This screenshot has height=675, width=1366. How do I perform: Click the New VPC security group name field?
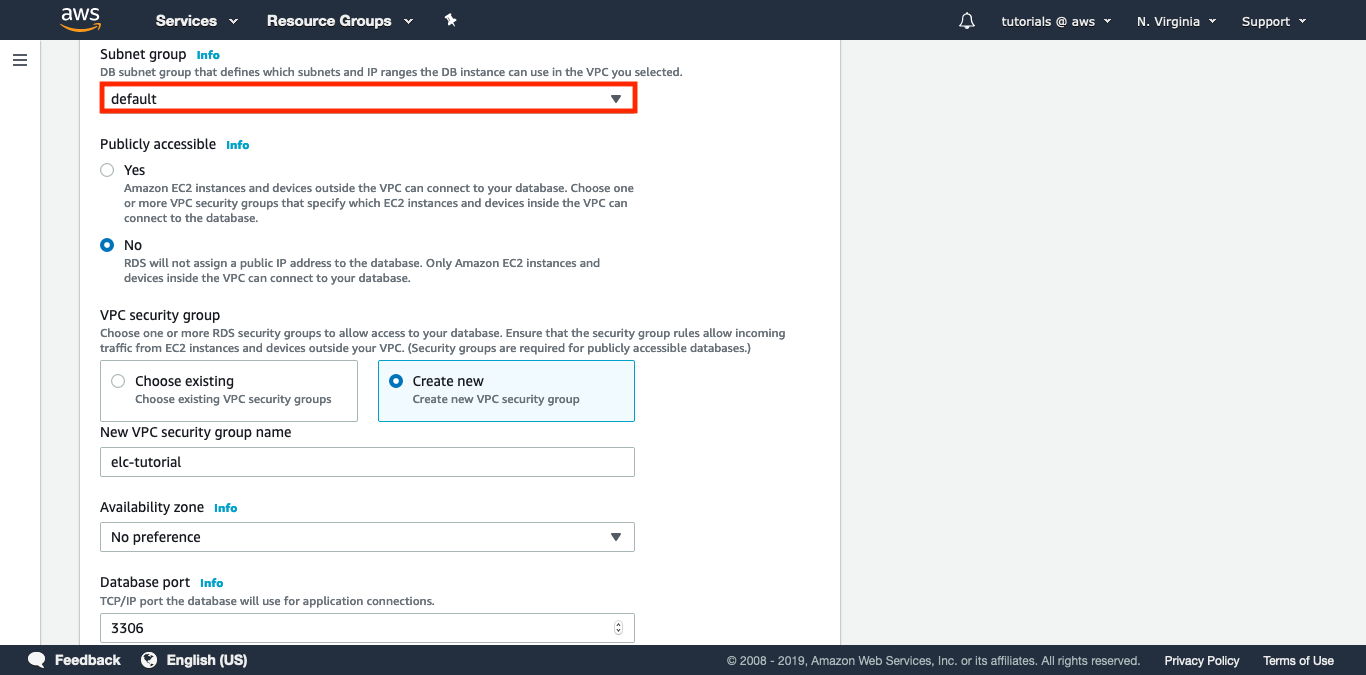tap(367, 462)
